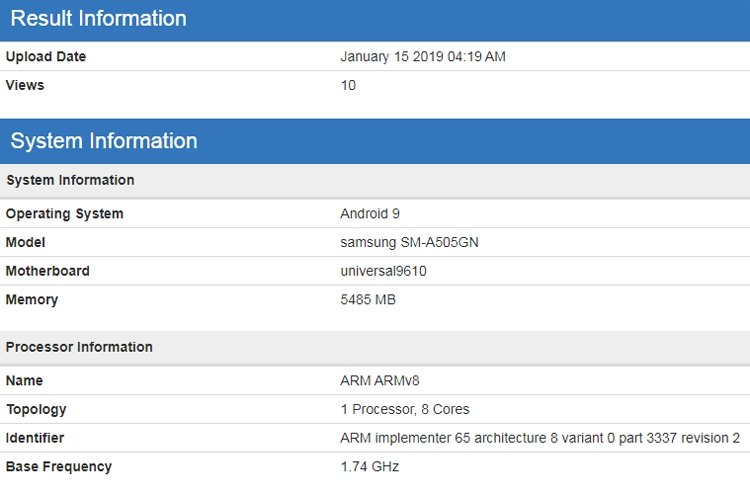Viewport: 750px width, 495px height.
Task: Click the universal9610 motherboard value
Action: point(383,271)
